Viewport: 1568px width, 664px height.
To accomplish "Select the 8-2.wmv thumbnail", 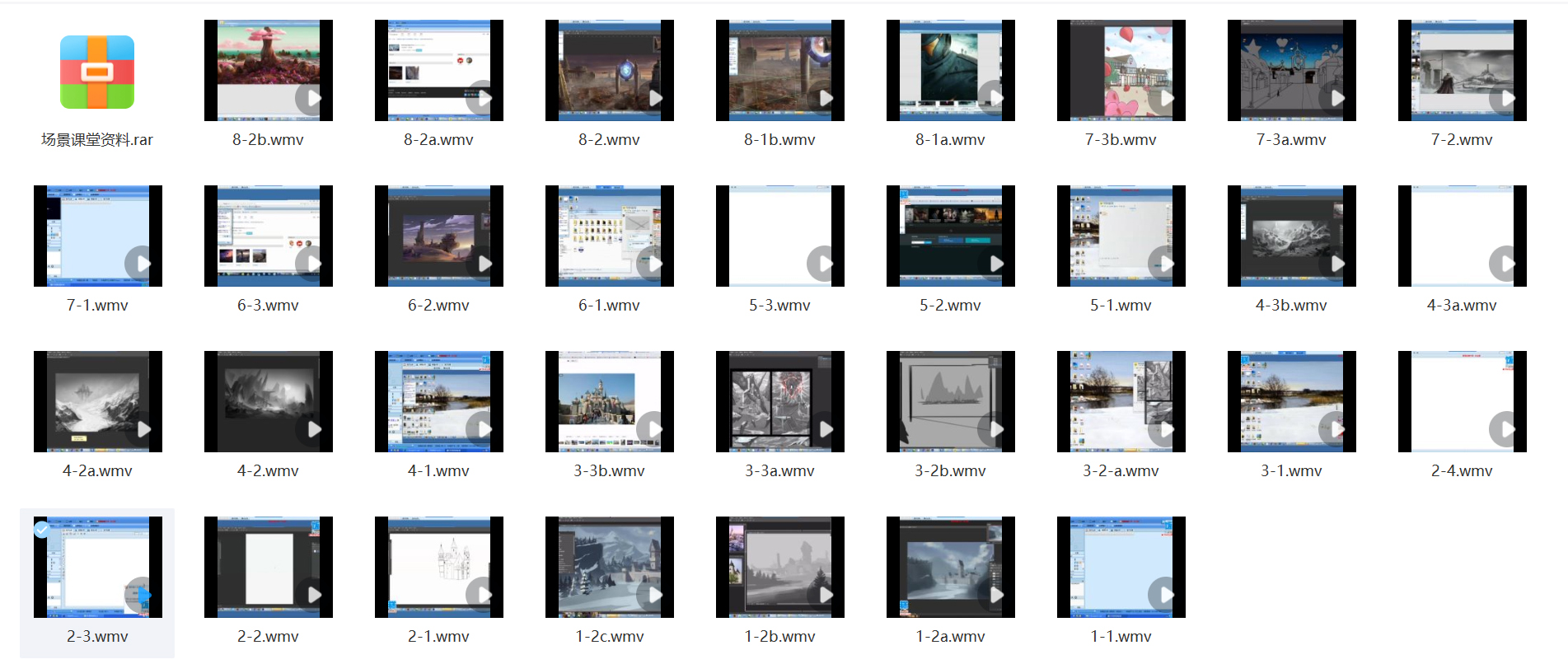I will (x=609, y=70).
